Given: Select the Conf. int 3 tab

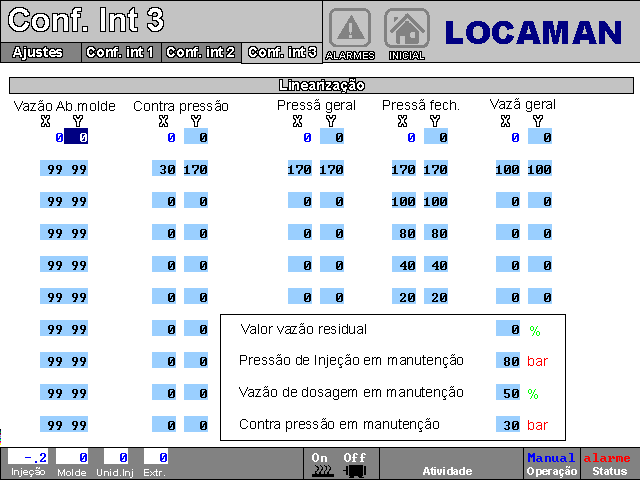Looking at the screenshot, I should (281, 52).
